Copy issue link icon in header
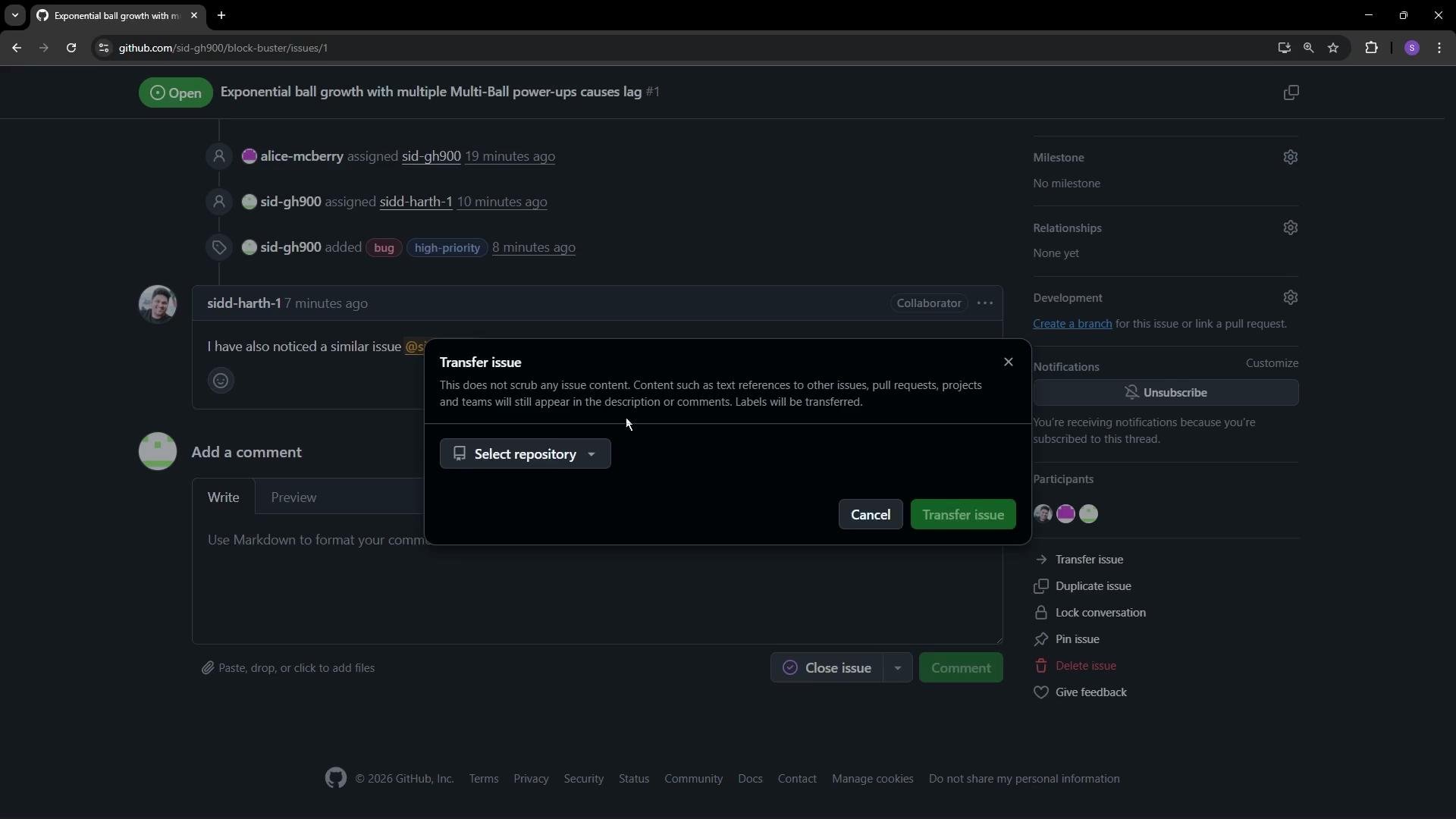Image resolution: width=1456 pixels, height=819 pixels. click(x=1291, y=93)
